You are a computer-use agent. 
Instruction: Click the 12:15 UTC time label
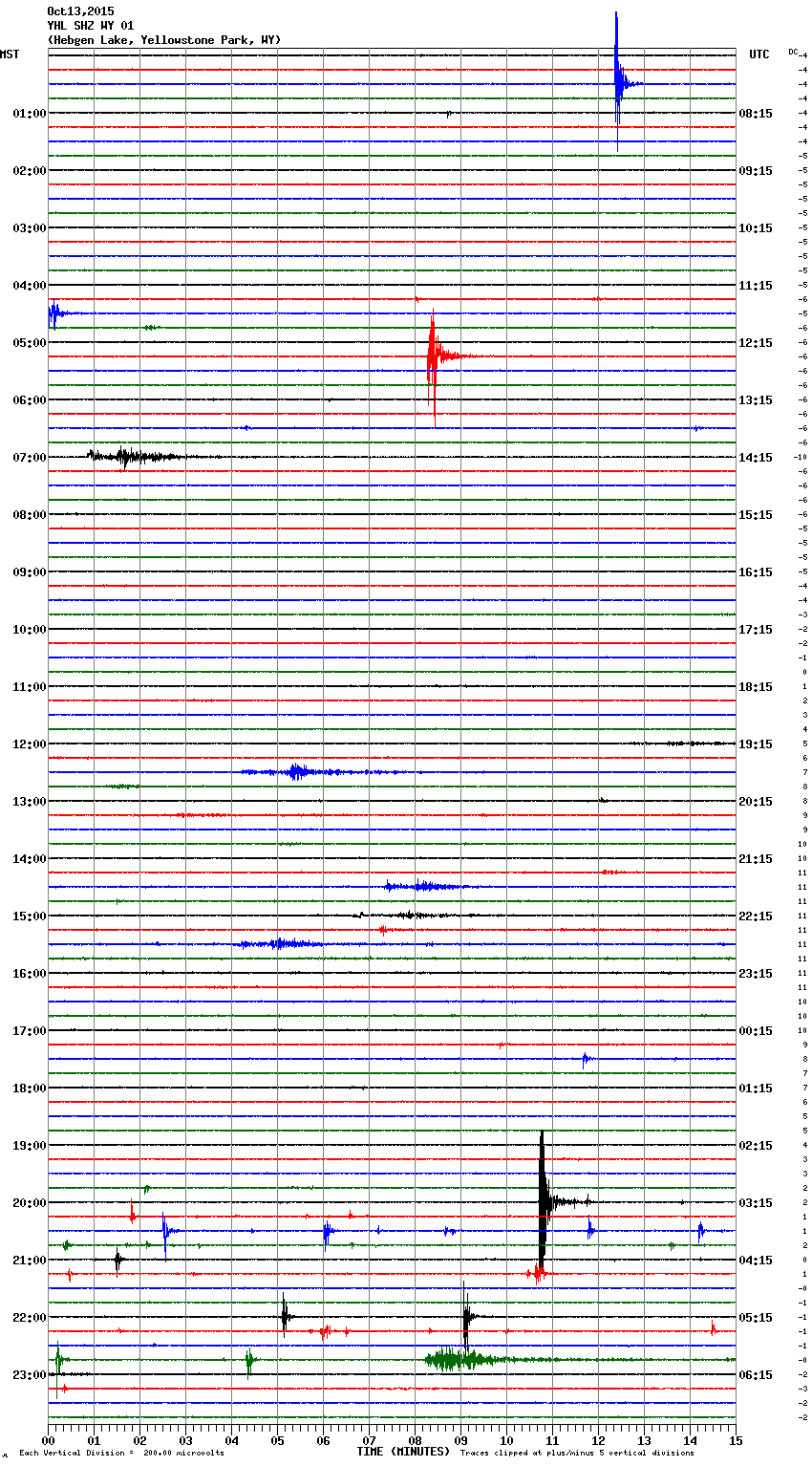(x=756, y=343)
